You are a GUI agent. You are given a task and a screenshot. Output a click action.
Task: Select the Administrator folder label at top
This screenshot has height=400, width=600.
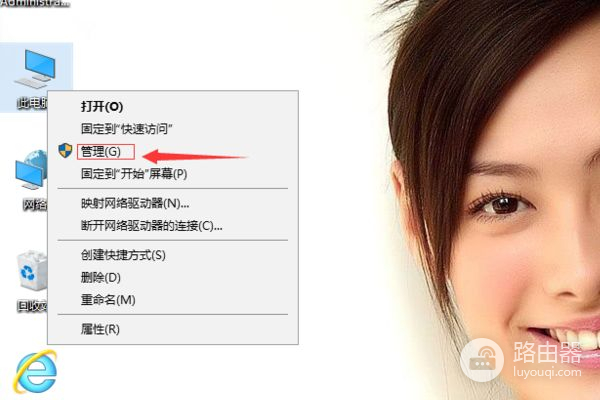[35, 4]
